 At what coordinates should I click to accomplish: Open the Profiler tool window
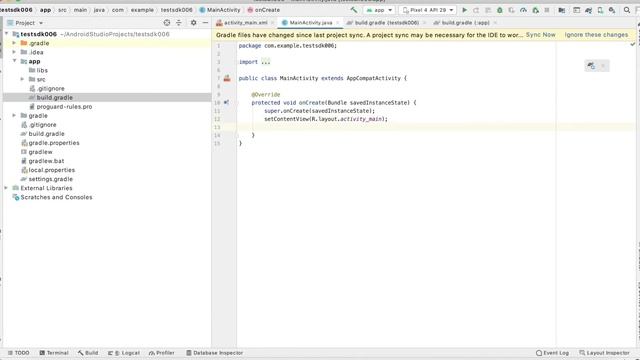pyautogui.click(x=162, y=353)
